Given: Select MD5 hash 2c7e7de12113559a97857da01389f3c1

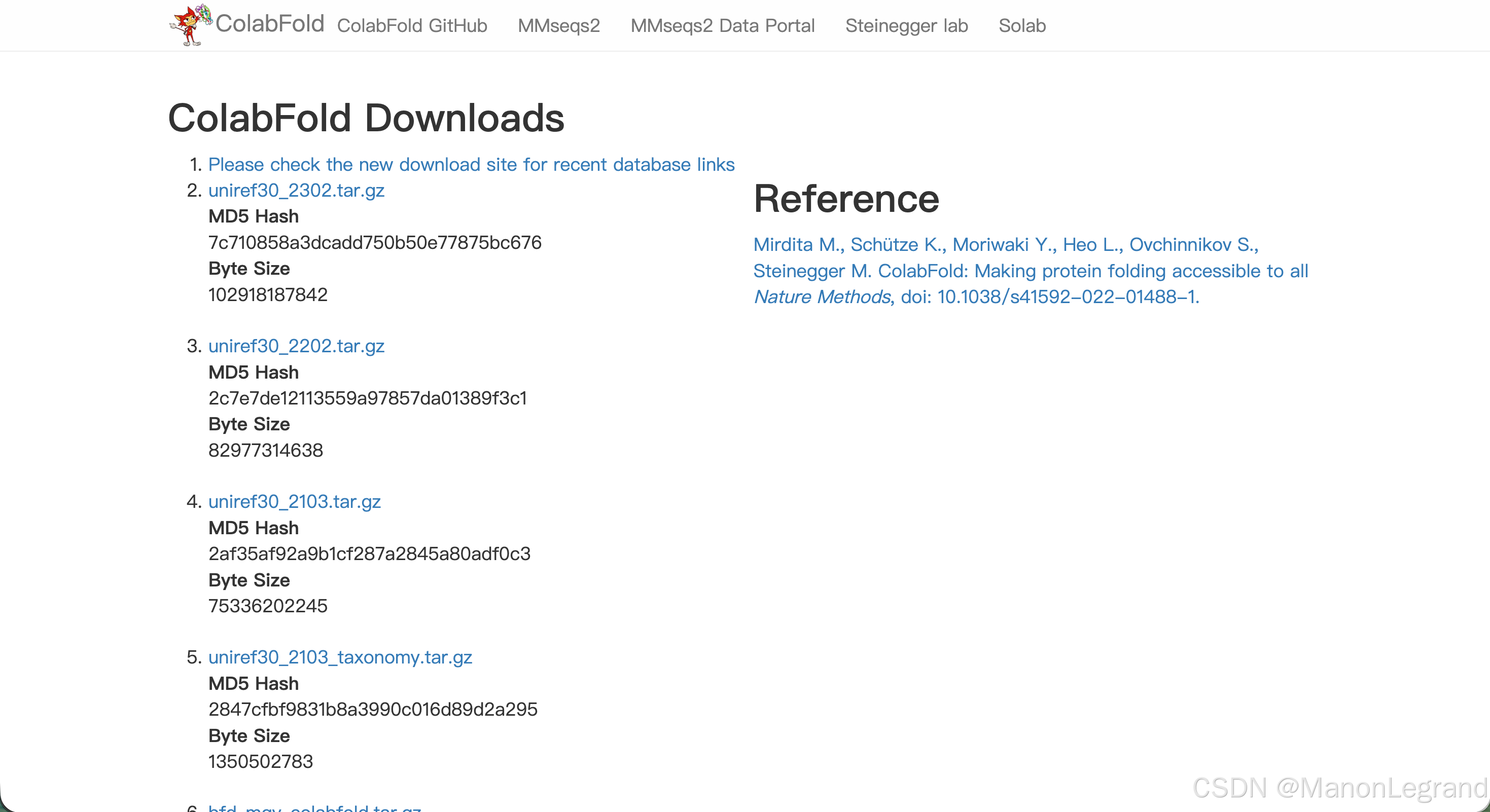Looking at the screenshot, I should pos(368,398).
